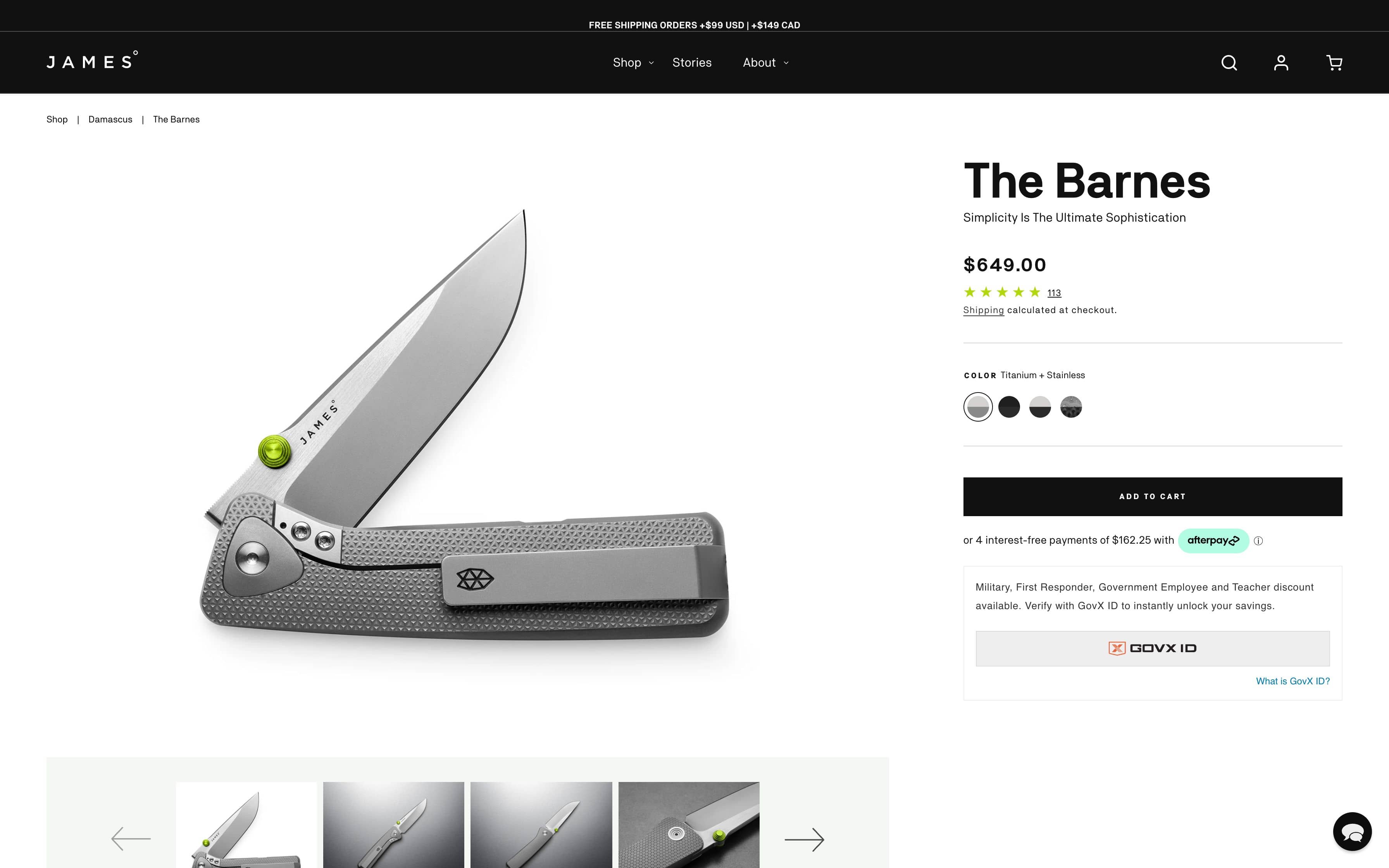Verify with GovX ID button
The image size is (1389, 868).
(1152, 648)
